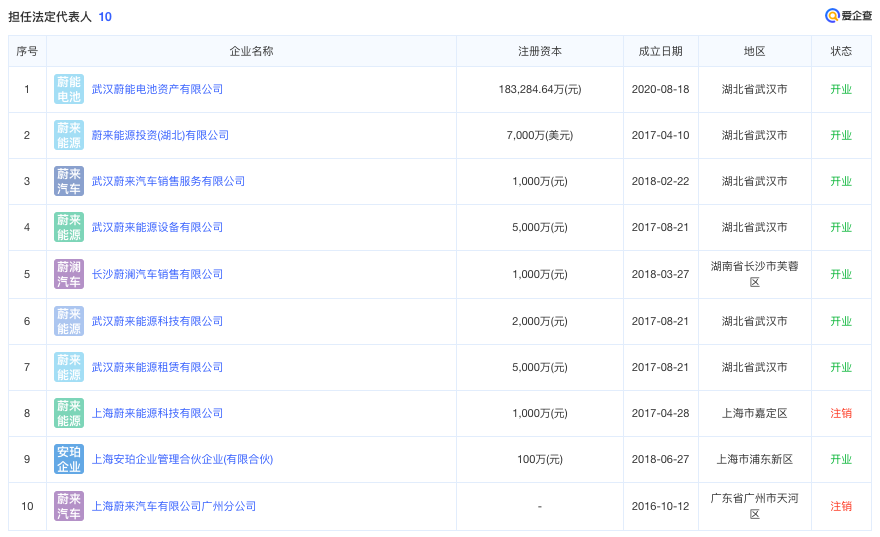The width and height of the screenshot is (880, 537).
Task: Open 蔚来能源投资(湖北)有限公司 link
Action: pos(160,135)
